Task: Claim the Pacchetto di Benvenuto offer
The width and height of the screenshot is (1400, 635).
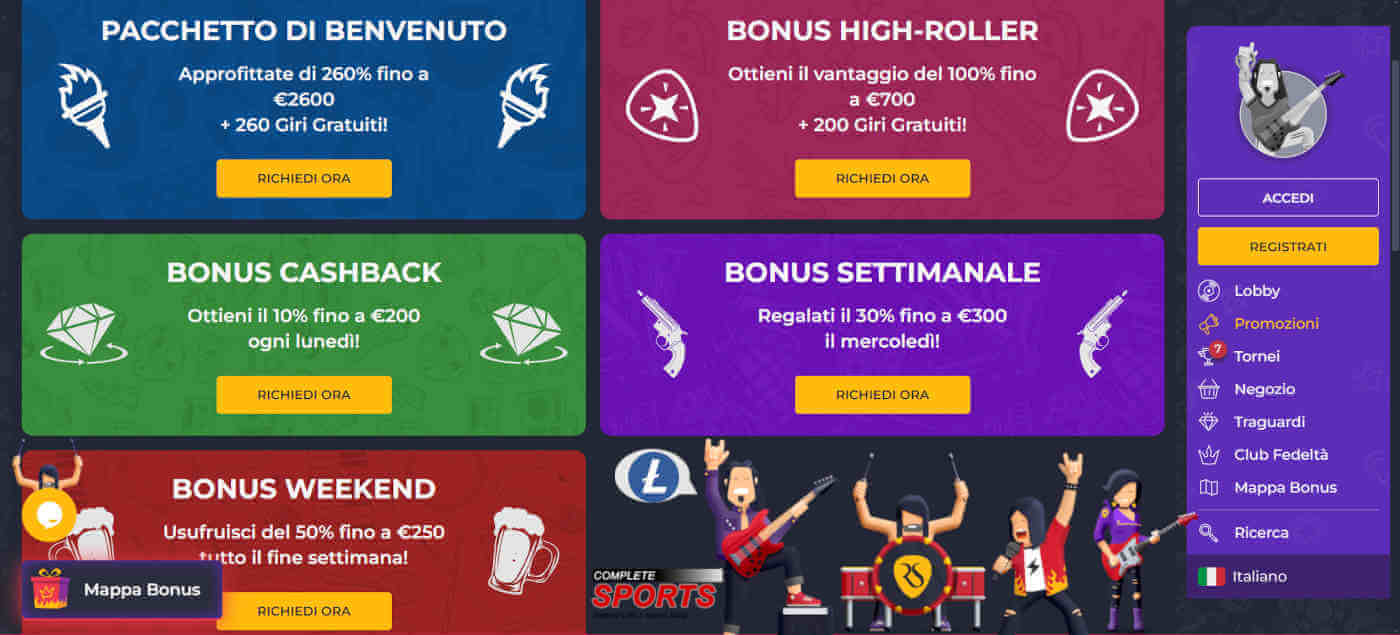Action: tap(304, 179)
